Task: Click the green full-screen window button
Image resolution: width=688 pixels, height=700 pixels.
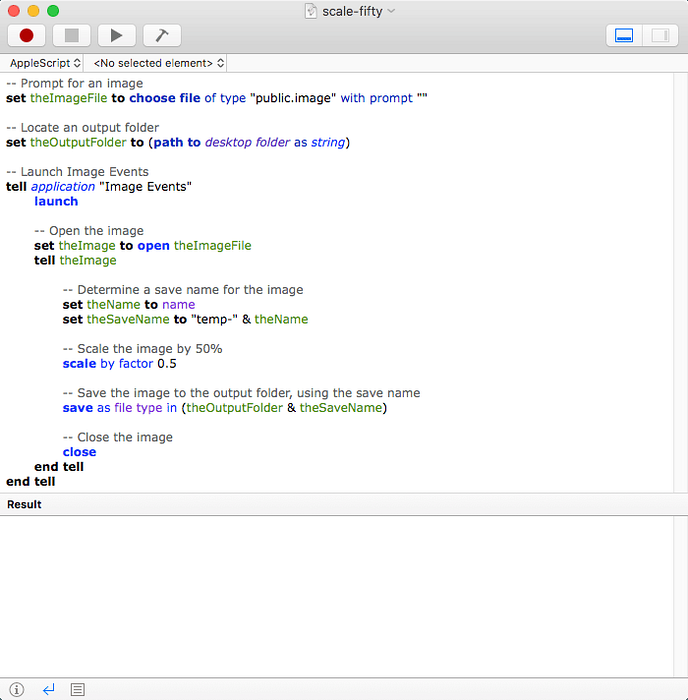Action: coord(53,11)
